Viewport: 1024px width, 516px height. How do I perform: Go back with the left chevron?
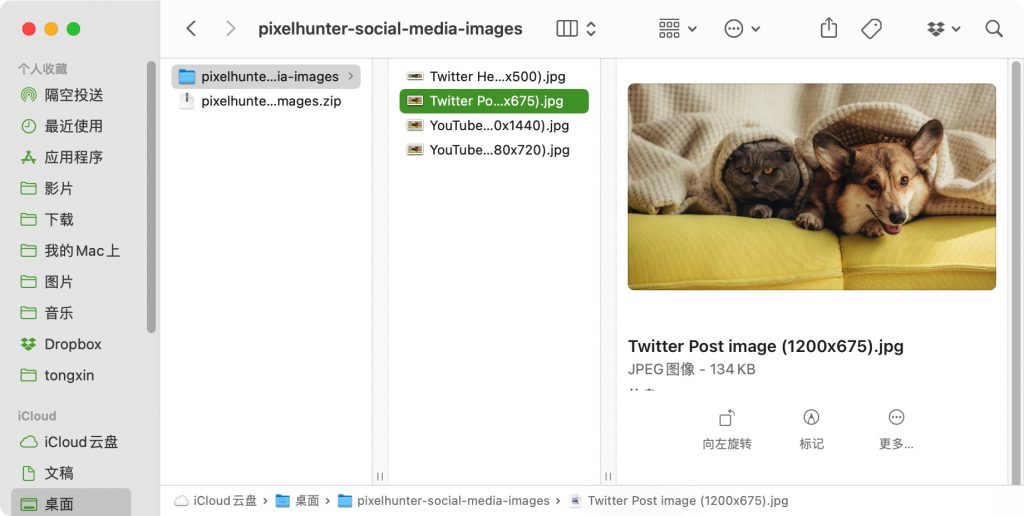click(191, 28)
